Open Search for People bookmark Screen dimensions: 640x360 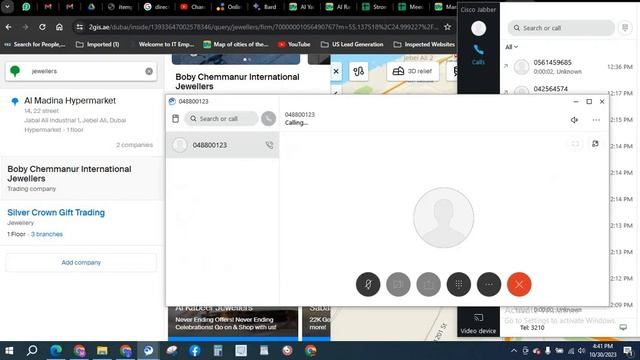tap(35, 44)
